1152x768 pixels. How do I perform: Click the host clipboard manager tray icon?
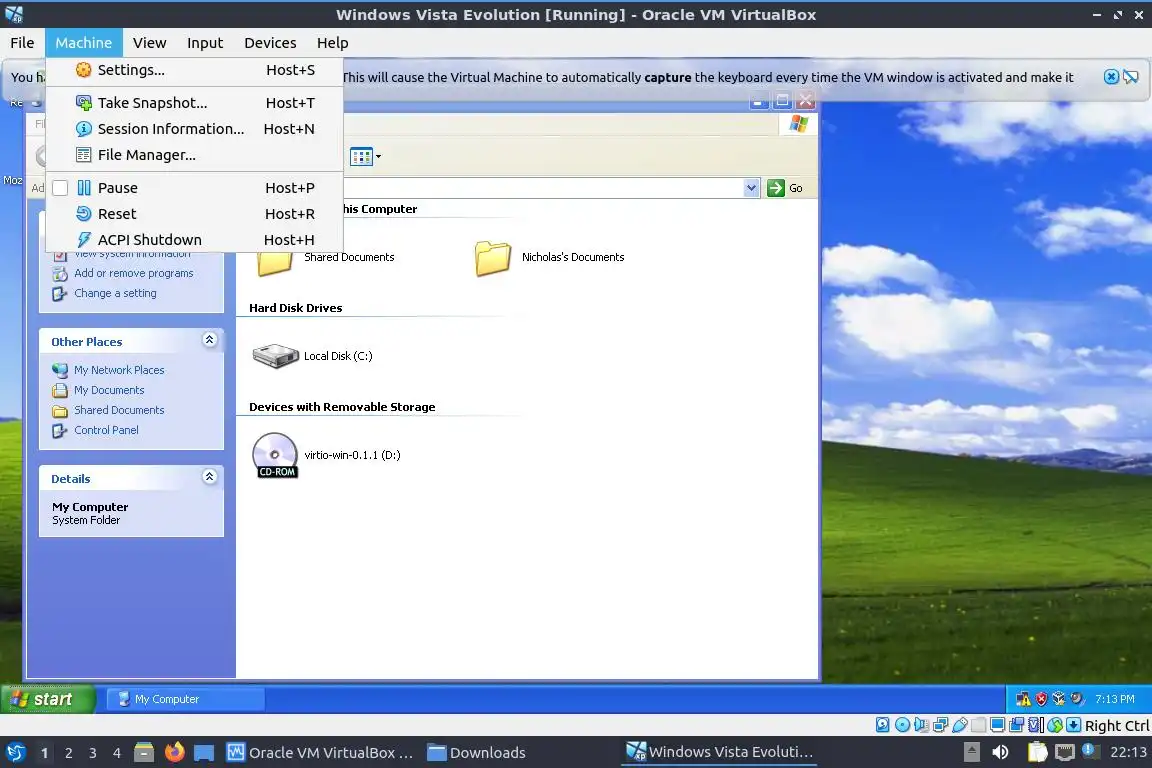[x=1037, y=753]
